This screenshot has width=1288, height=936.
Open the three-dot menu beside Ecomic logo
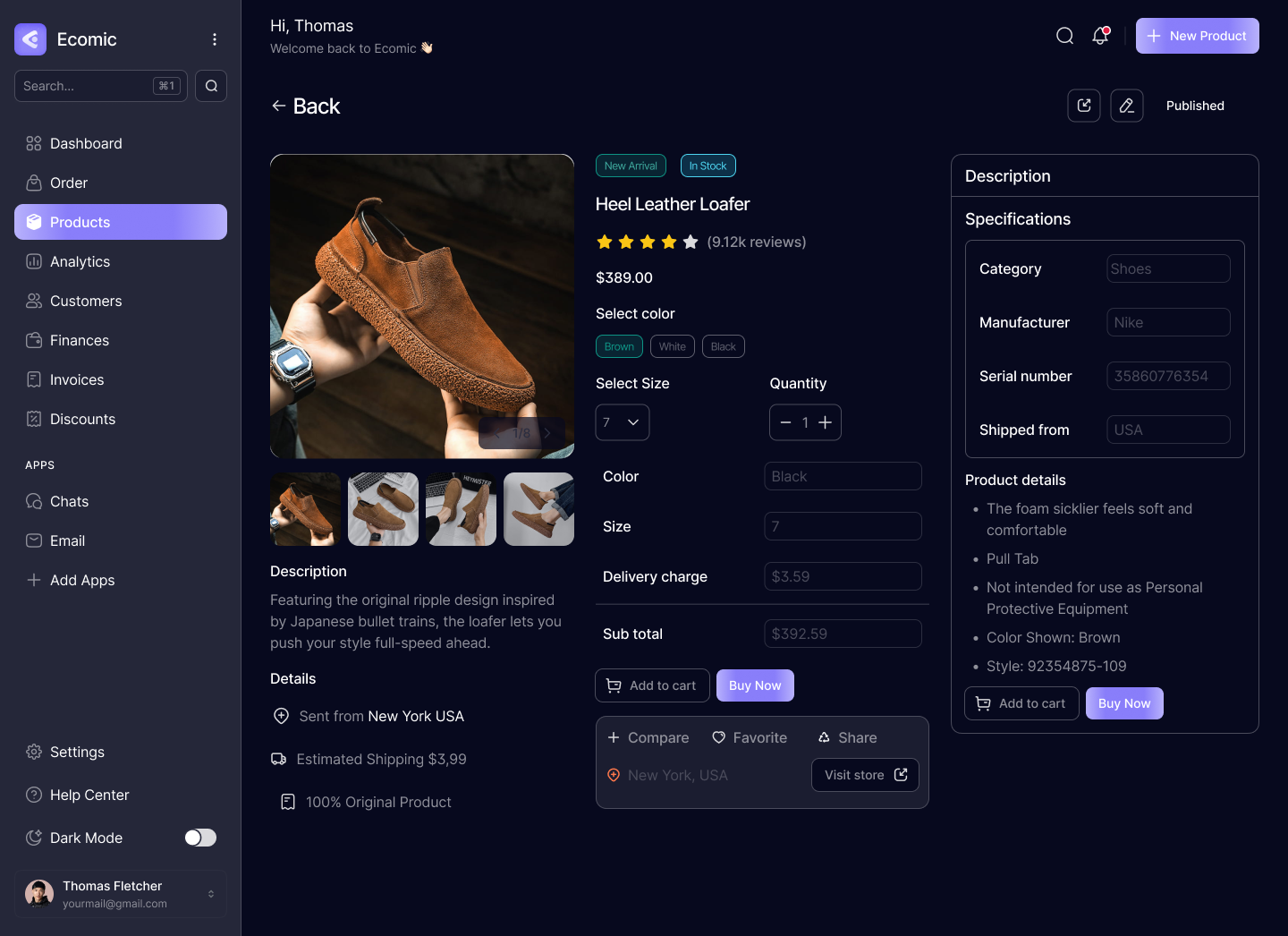214,39
